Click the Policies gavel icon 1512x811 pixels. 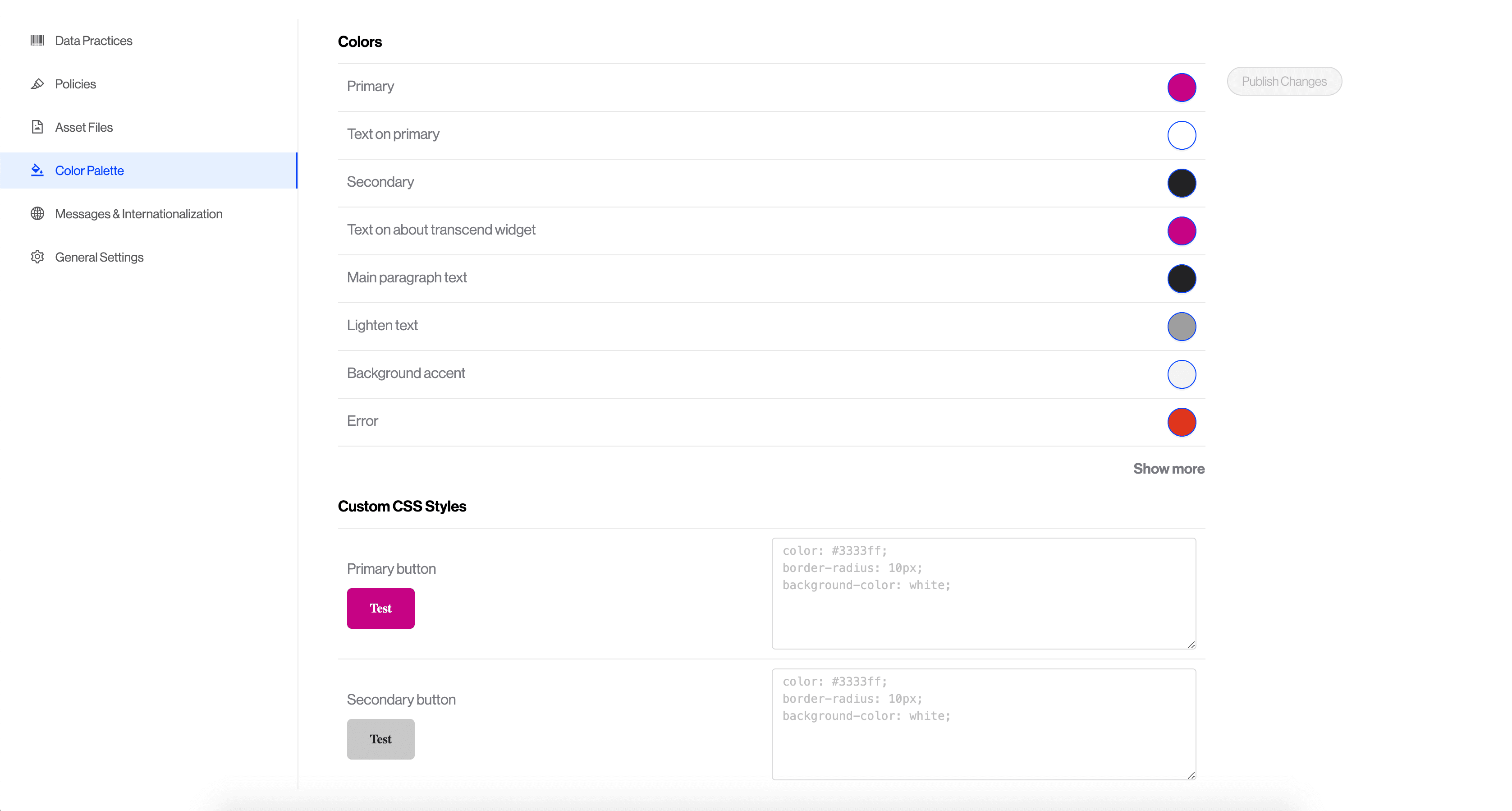click(37, 84)
